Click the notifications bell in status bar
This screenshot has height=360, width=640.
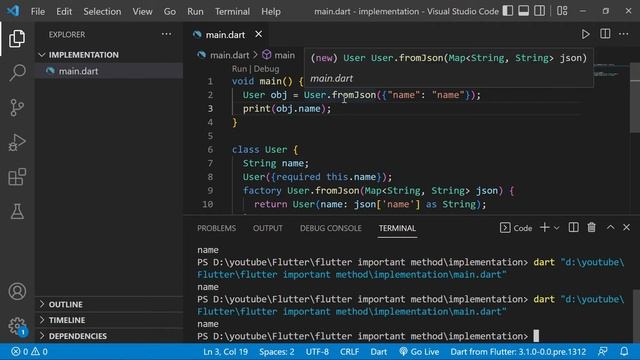click(624, 351)
